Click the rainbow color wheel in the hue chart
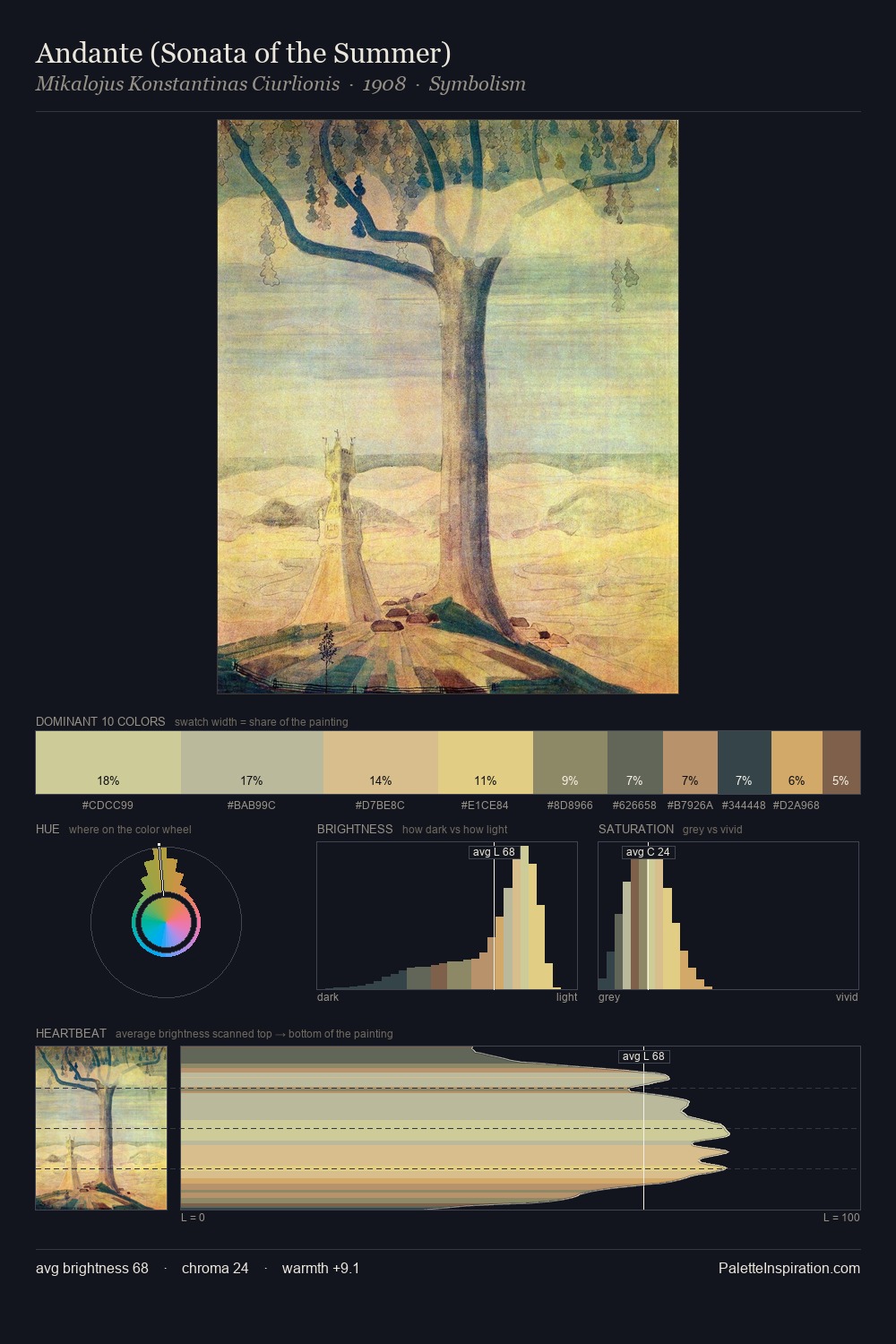896x1344 pixels. click(166, 923)
